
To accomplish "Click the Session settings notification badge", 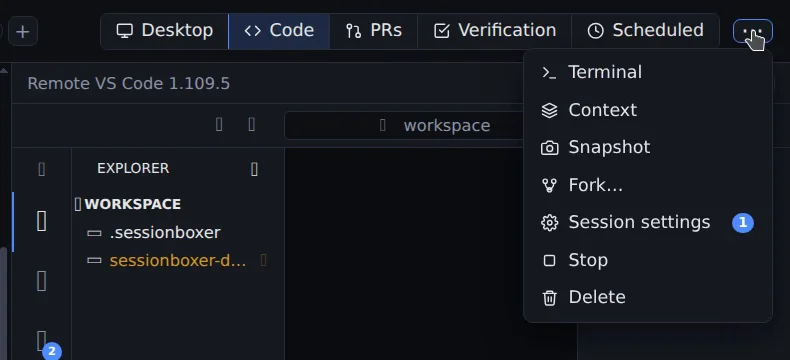I will [743, 223].
